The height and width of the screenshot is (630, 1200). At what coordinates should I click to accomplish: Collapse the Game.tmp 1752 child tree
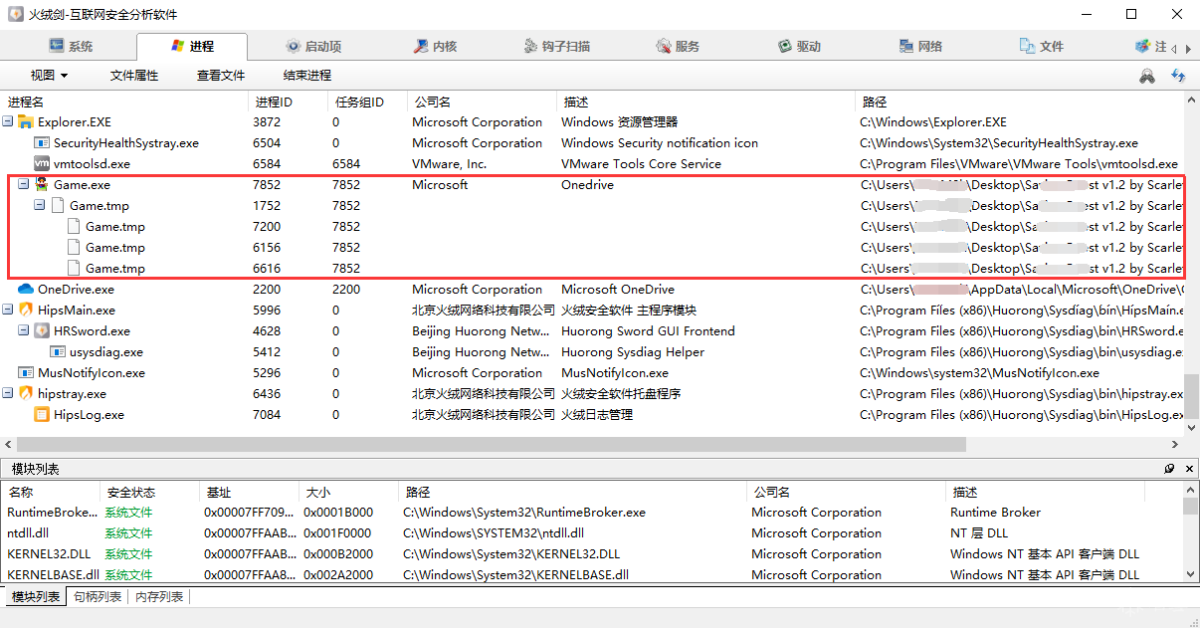[x=40, y=206]
